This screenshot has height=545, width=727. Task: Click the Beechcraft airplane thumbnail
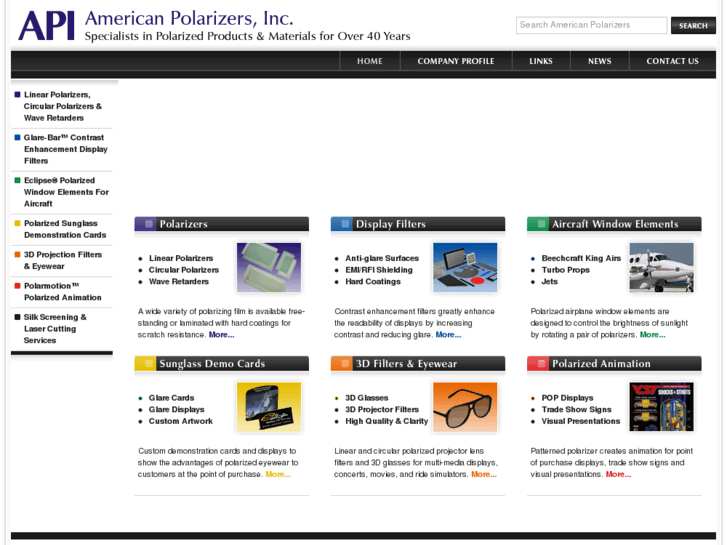662,267
